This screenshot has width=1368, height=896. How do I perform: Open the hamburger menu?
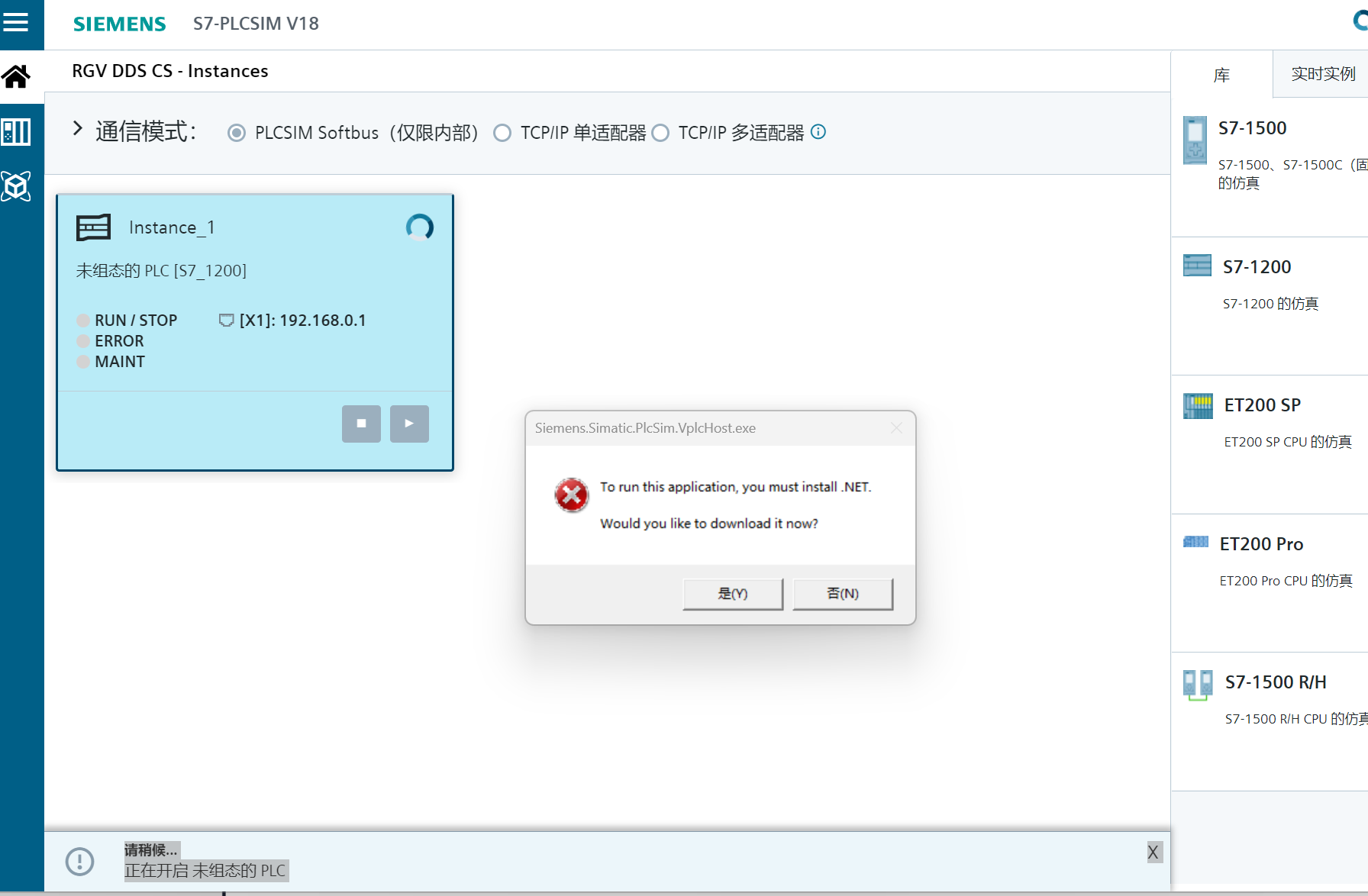tap(16, 21)
